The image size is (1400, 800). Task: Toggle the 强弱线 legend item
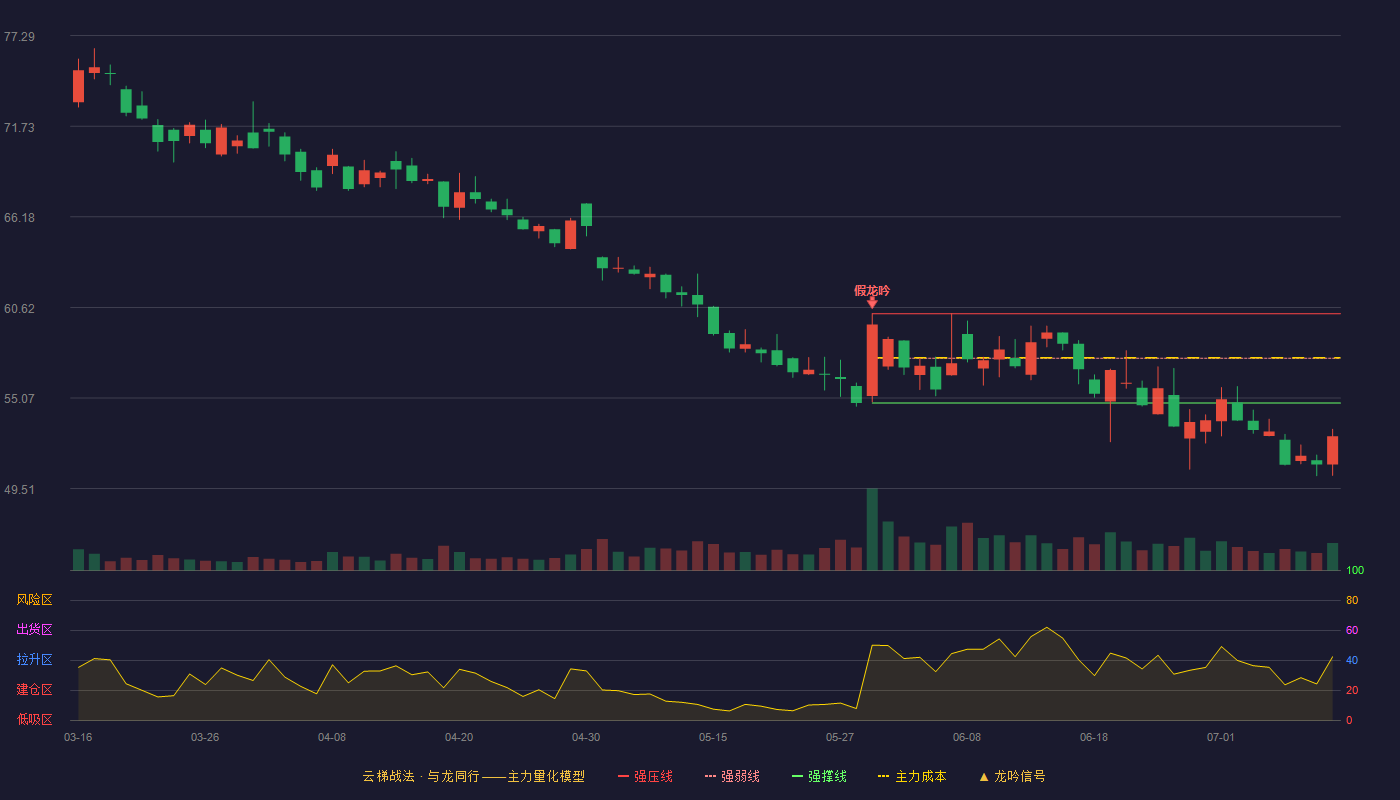tap(732, 776)
